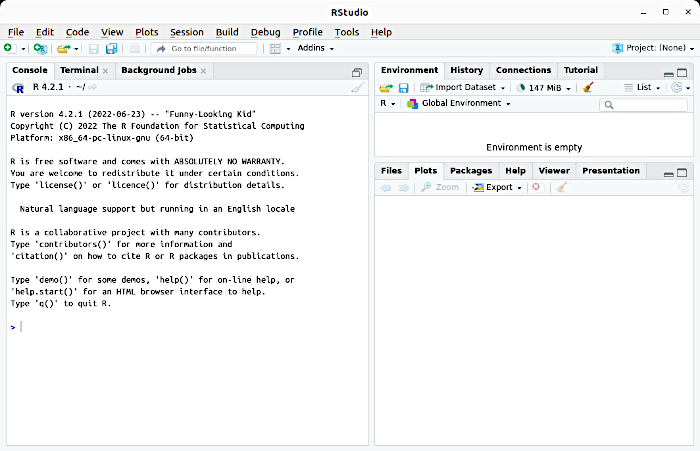This screenshot has width=700, height=451.
Task: Click the console prompt input line
Action: point(188,327)
